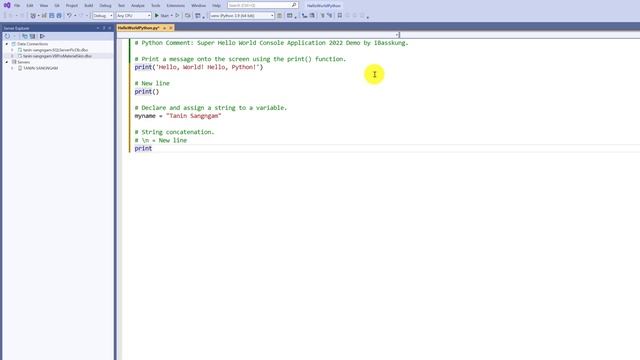Click the last Server Explorer toolbar icon
Screen dimensions: 640x360
coord(42,36)
